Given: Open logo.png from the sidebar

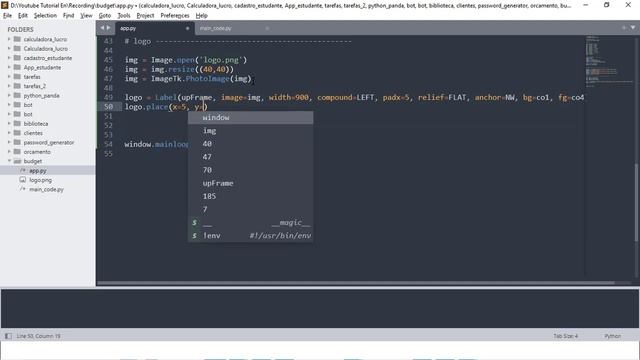Looking at the screenshot, I should (x=40, y=180).
